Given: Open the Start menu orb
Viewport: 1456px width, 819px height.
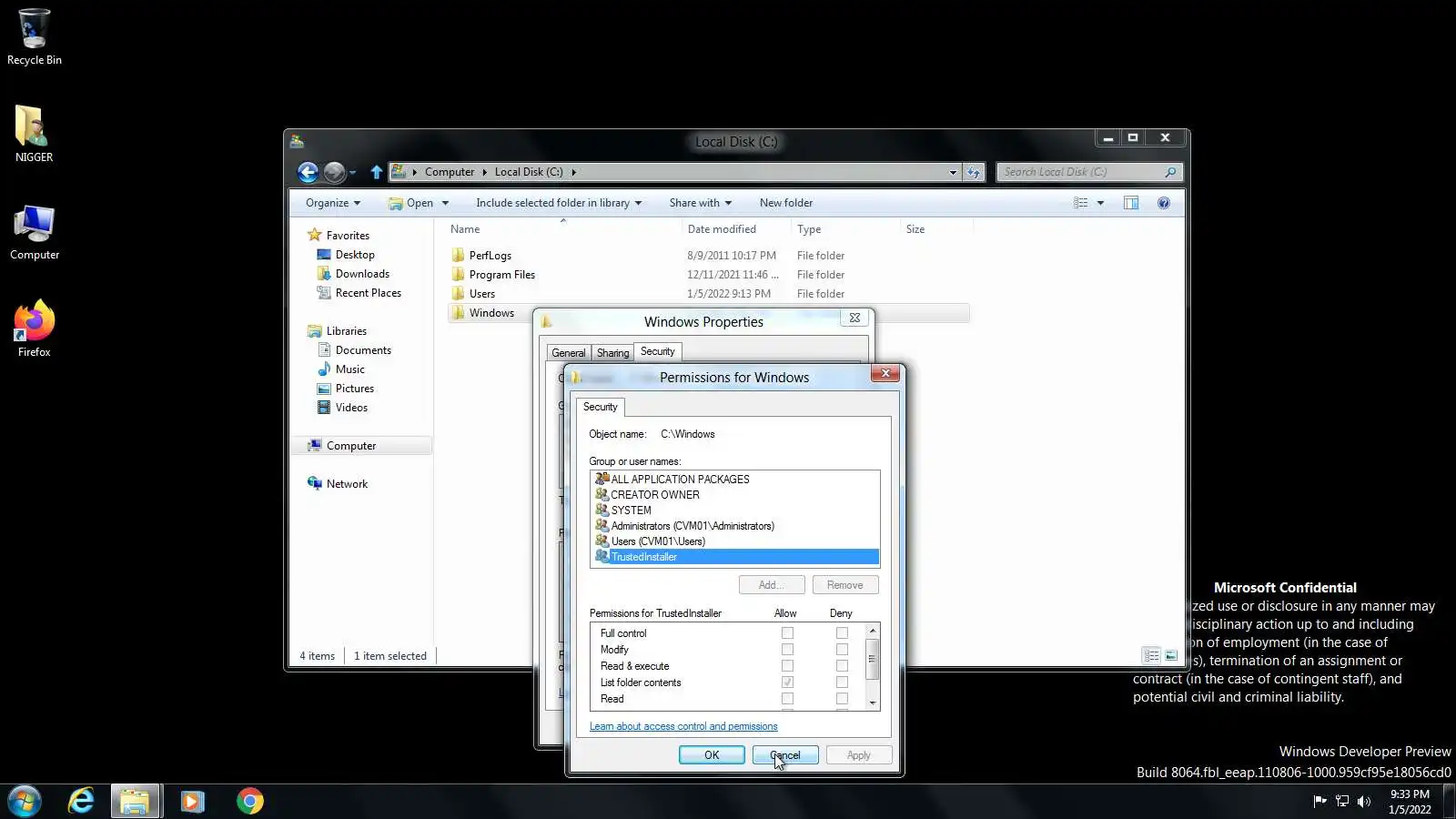Looking at the screenshot, I should (x=25, y=801).
